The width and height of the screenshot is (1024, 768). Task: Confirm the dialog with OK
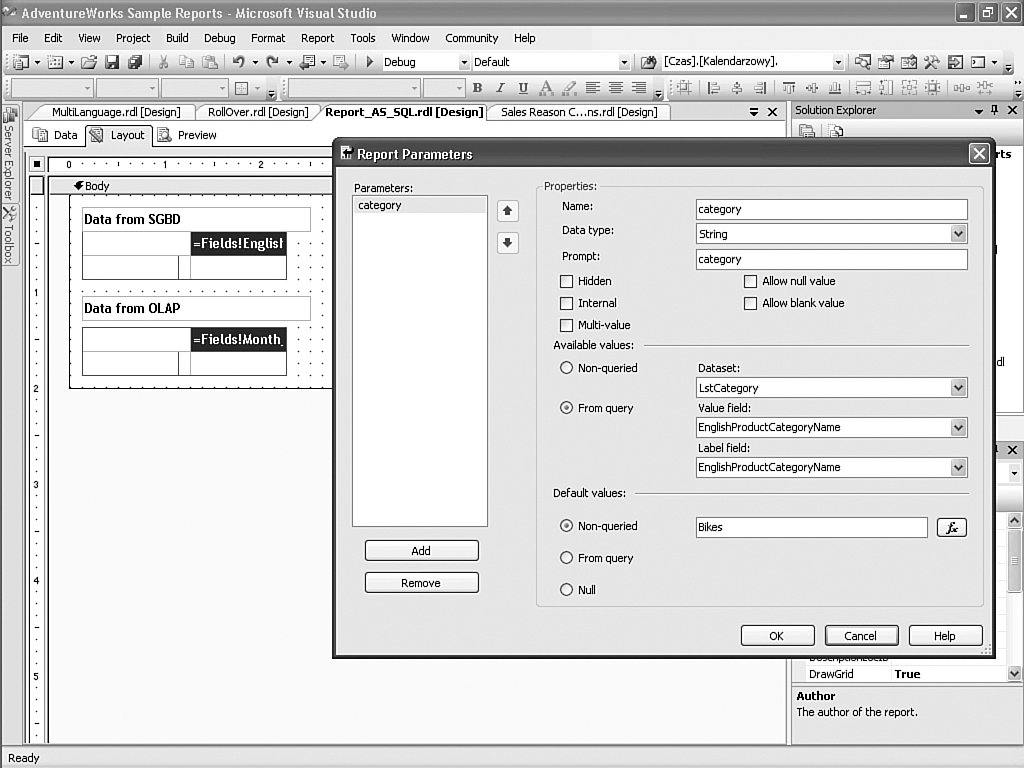click(x=777, y=635)
